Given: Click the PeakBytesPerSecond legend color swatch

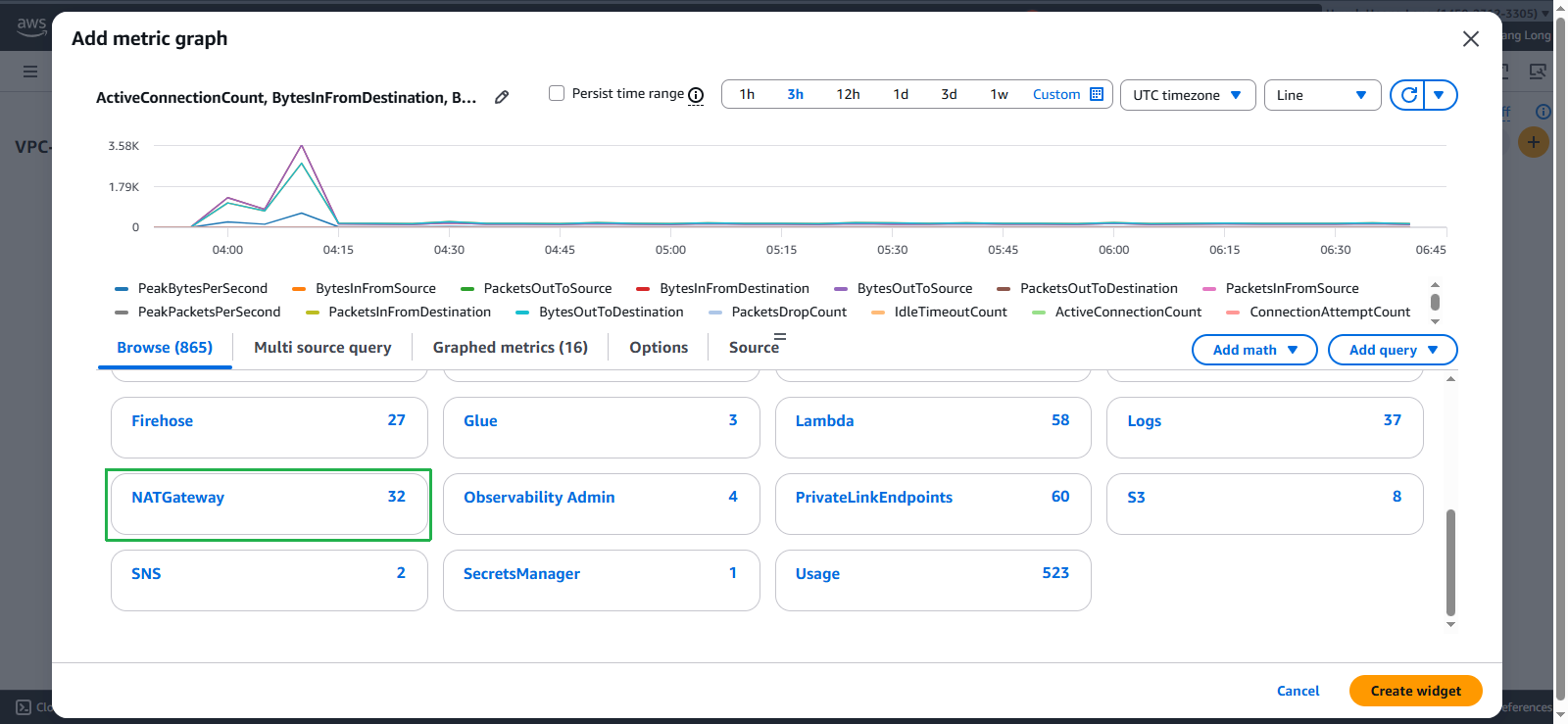Looking at the screenshot, I should 122,289.
